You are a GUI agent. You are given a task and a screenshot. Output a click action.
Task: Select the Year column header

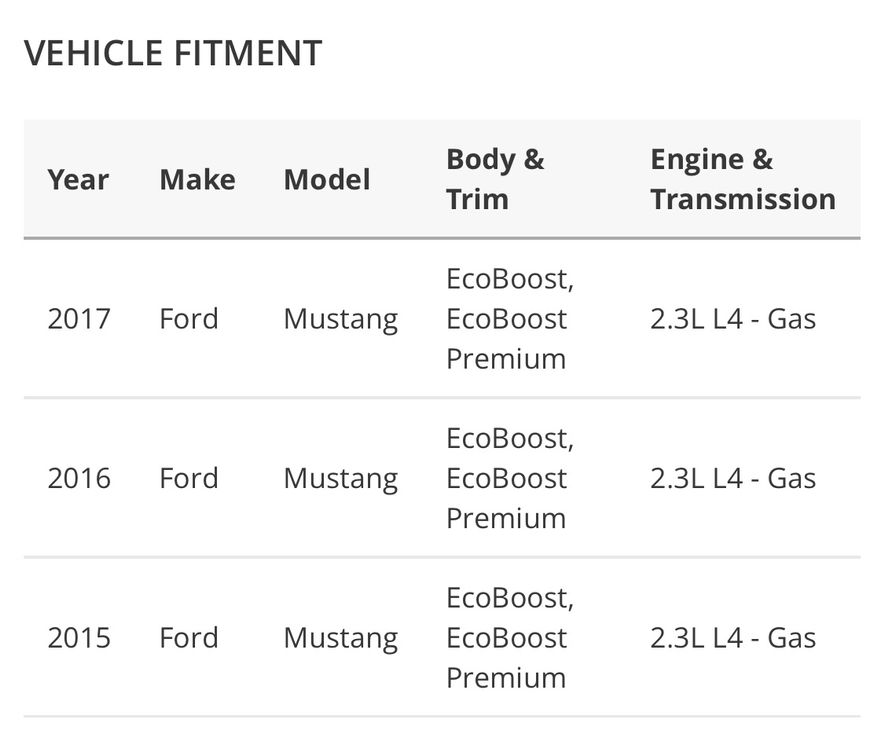[78, 180]
